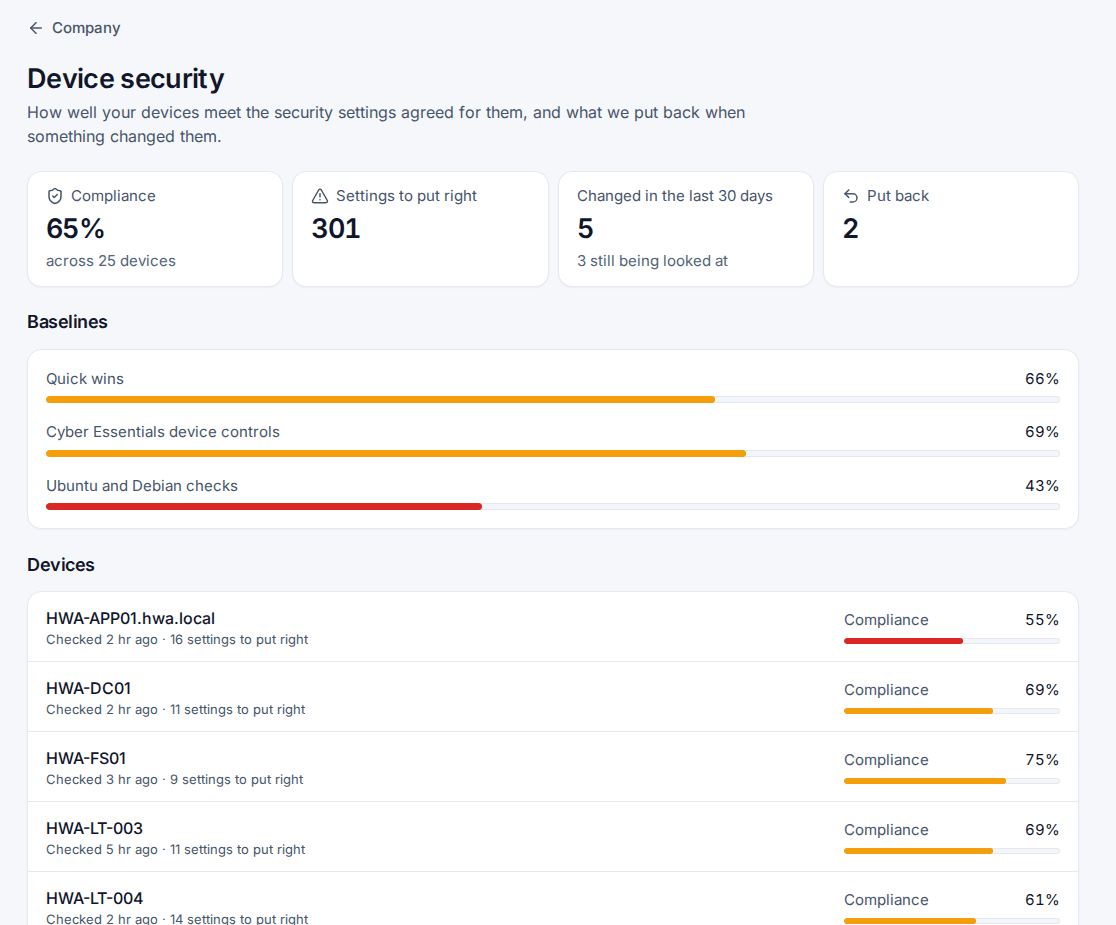This screenshot has width=1116, height=925.
Task: Click the shield icon on Compliance card
Action: coord(55,196)
